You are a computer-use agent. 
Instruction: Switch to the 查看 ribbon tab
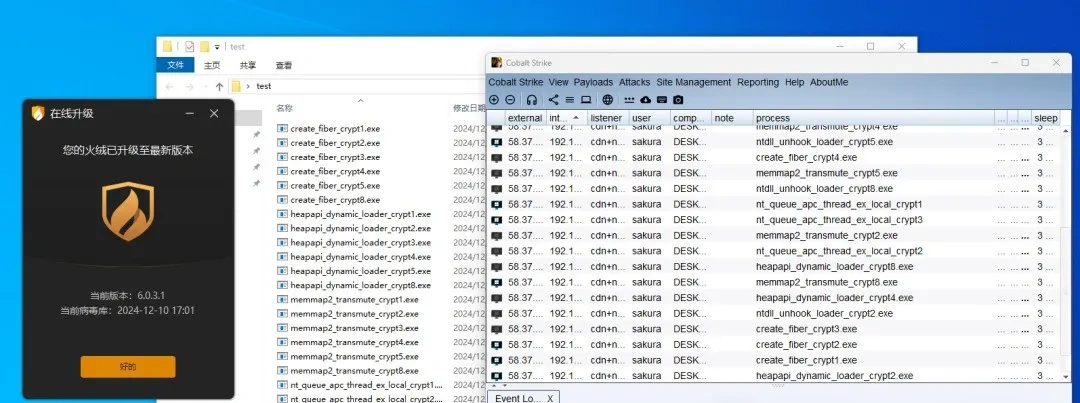pyautogui.click(x=284, y=65)
